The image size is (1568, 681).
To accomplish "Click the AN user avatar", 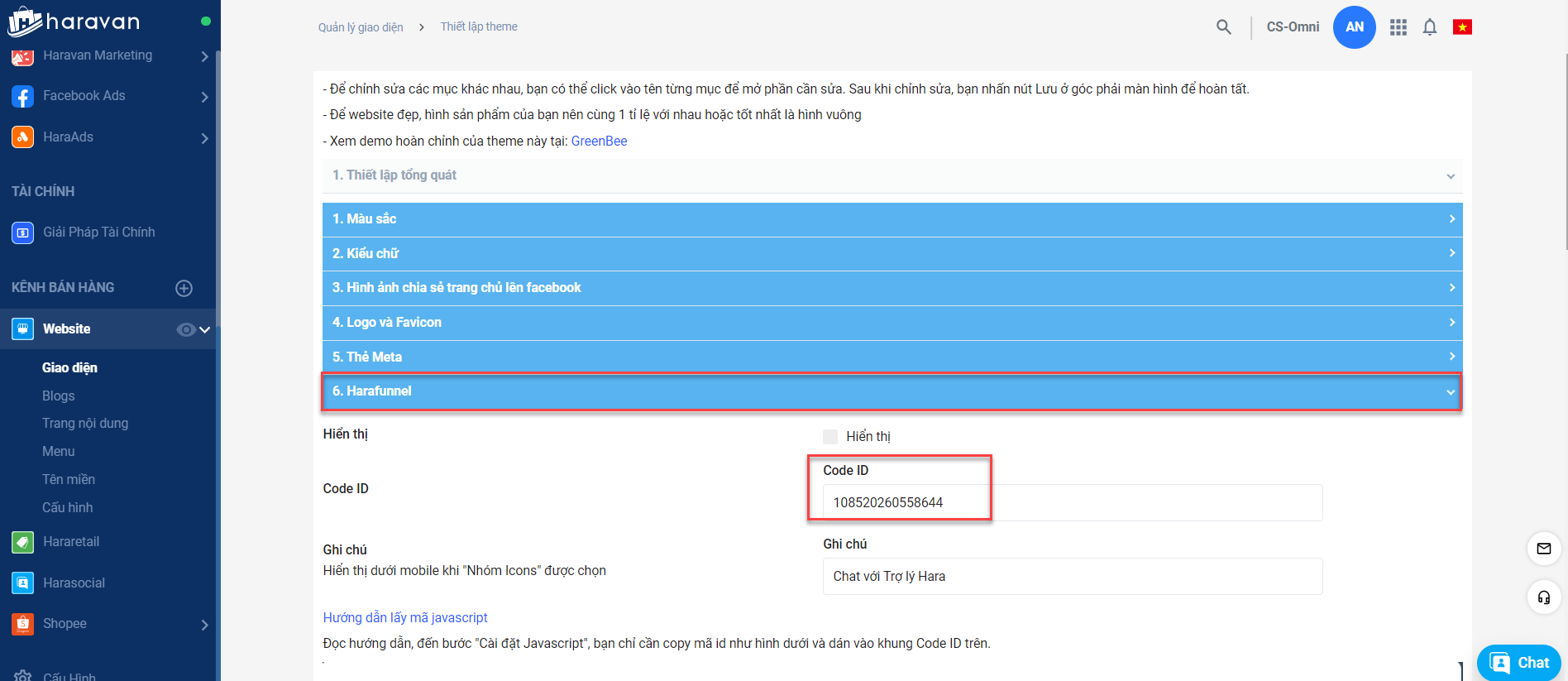I will [1355, 27].
